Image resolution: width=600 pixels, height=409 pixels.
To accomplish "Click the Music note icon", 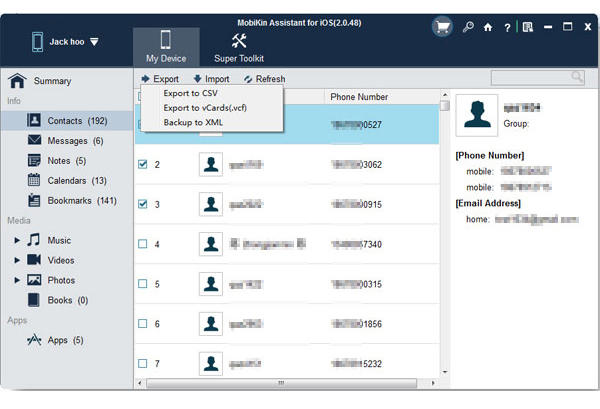I will coord(34,240).
